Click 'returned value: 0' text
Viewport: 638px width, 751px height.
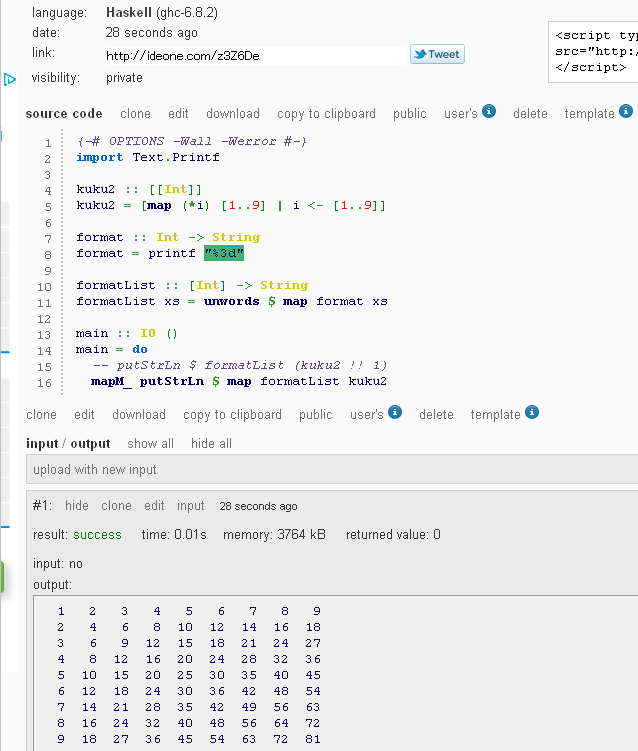point(393,535)
